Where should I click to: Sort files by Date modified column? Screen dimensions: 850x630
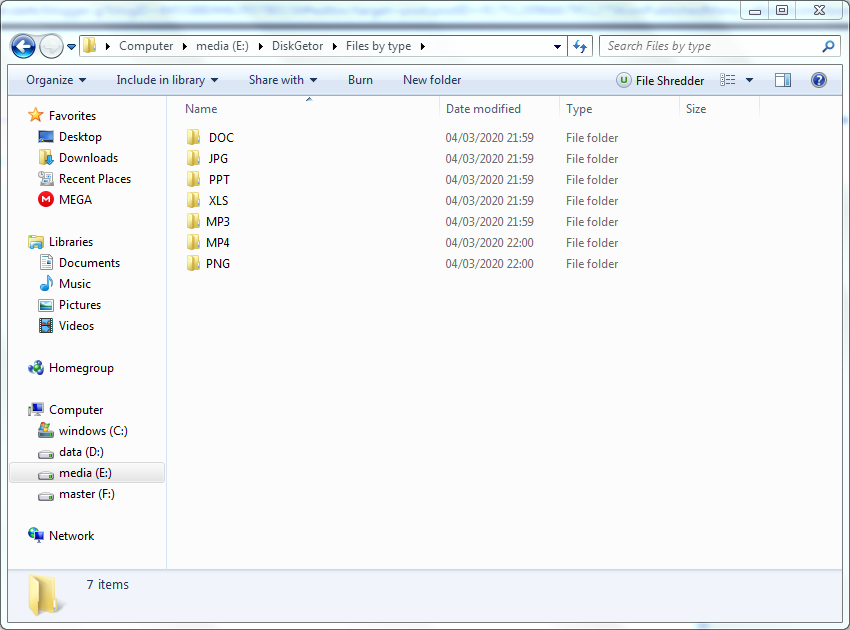pyautogui.click(x=483, y=108)
